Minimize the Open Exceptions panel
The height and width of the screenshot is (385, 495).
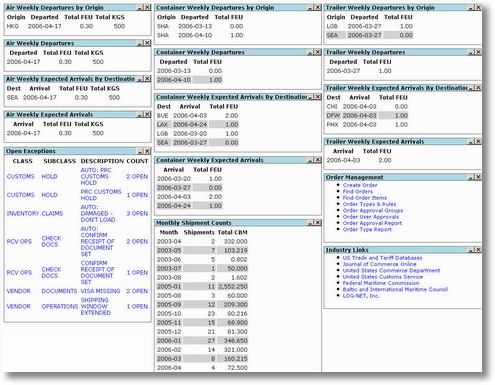click(x=140, y=151)
